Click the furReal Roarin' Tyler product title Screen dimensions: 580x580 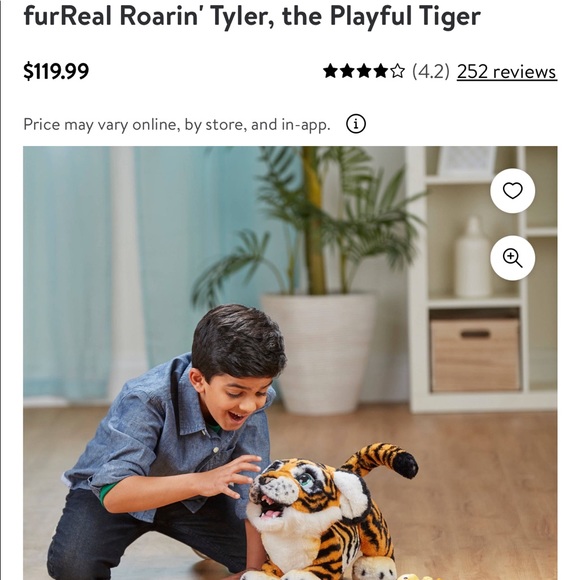(252, 16)
